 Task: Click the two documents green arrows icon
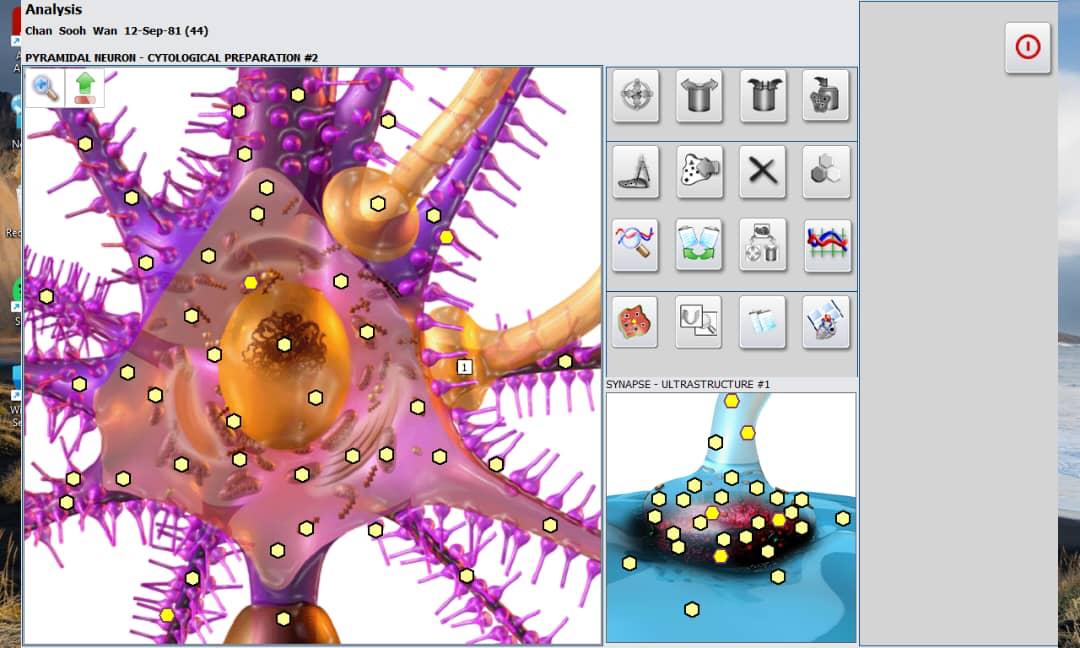pos(698,245)
